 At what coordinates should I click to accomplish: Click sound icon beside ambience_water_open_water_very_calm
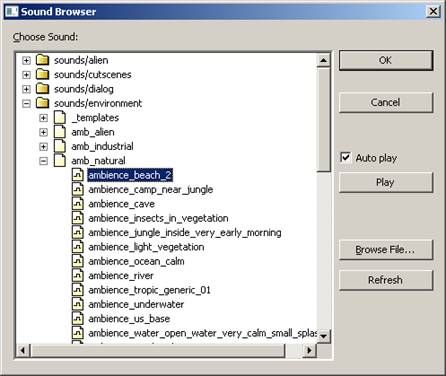tap(78, 333)
